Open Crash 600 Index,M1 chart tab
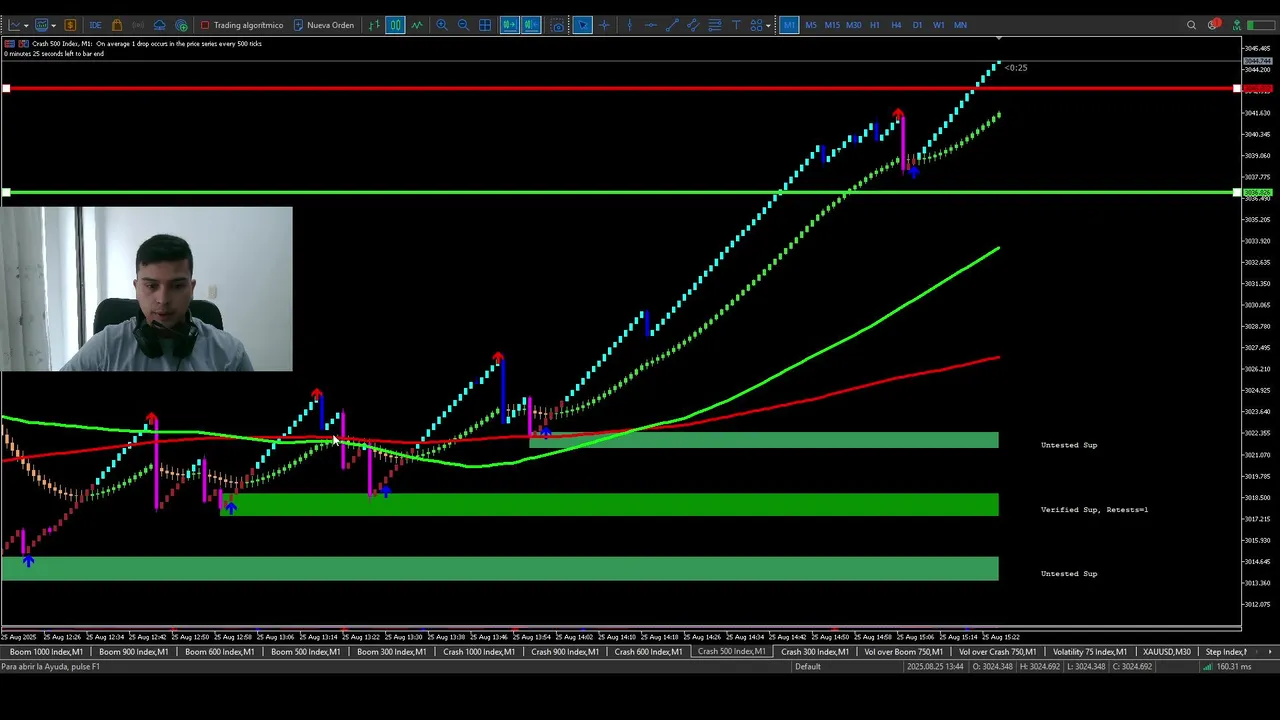Image resolution: width=1280 pixels, height=720 pixels. [648, 652]
